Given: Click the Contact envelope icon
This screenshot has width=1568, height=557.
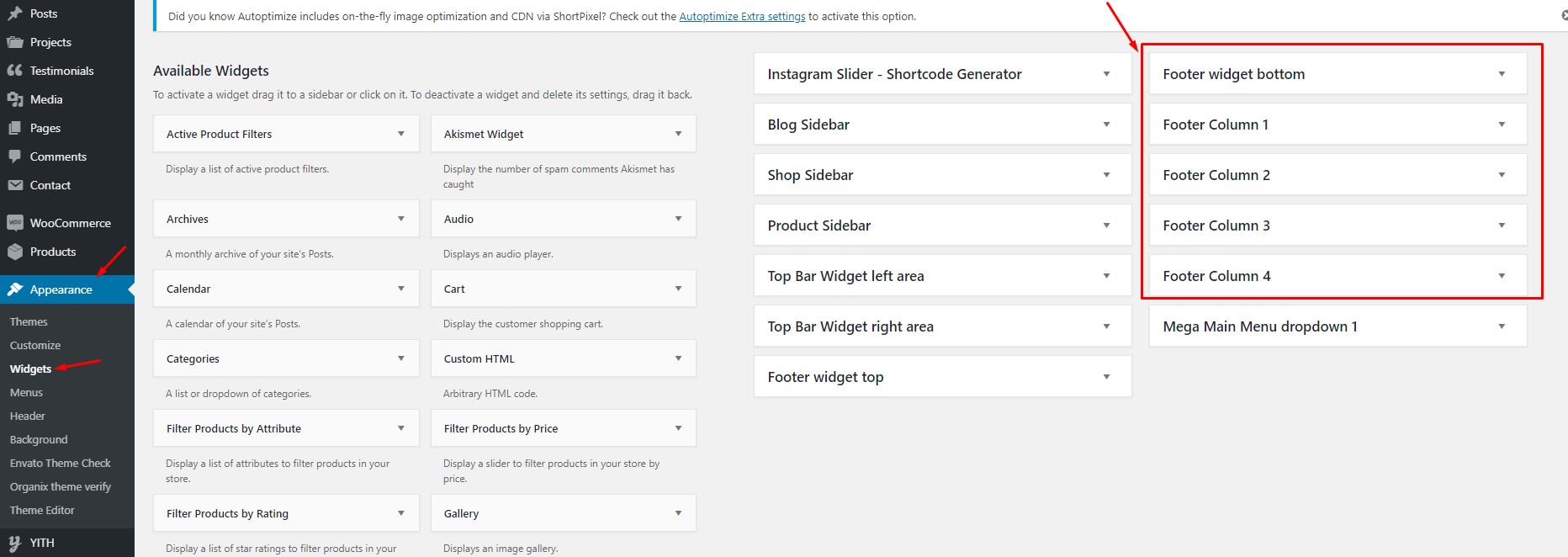Looking at the screenshot, I should click(x=15, y=184).
